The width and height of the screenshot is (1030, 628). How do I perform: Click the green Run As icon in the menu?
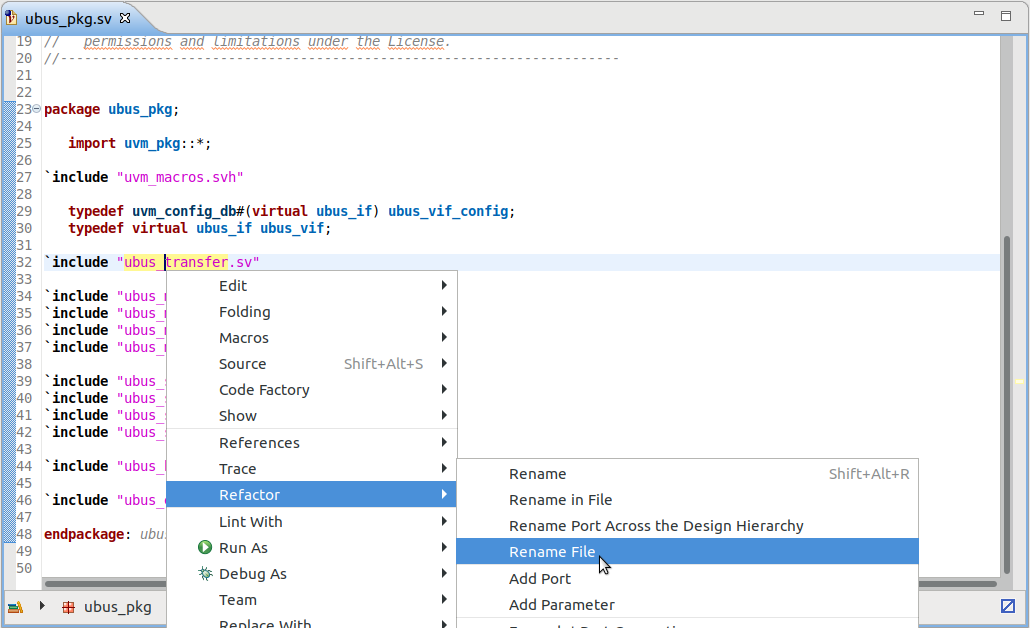(207, 547)
